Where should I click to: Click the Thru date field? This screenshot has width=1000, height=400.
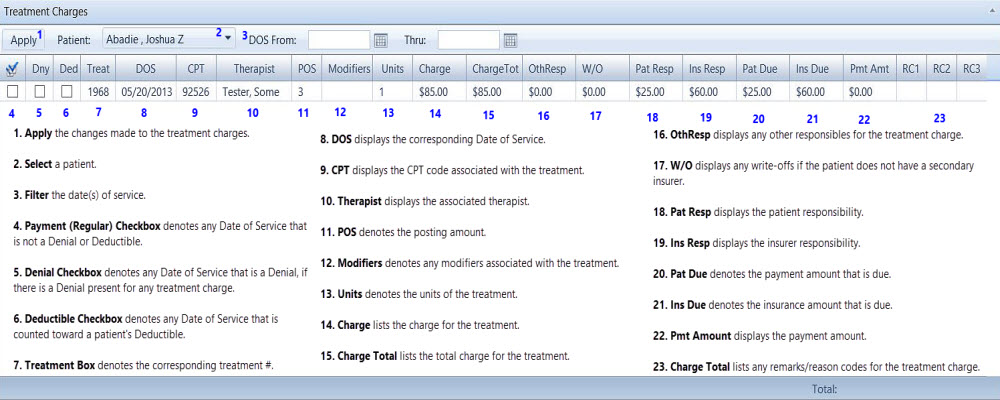coord(469,40)
